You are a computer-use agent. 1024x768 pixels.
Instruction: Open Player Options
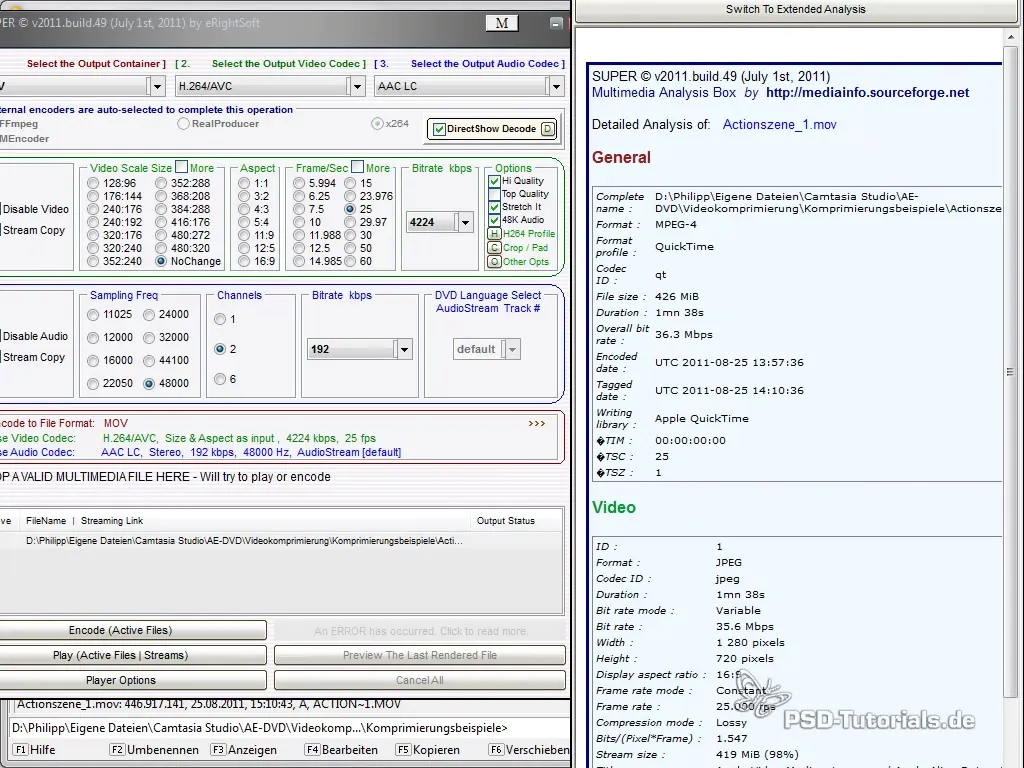(121, 680)
